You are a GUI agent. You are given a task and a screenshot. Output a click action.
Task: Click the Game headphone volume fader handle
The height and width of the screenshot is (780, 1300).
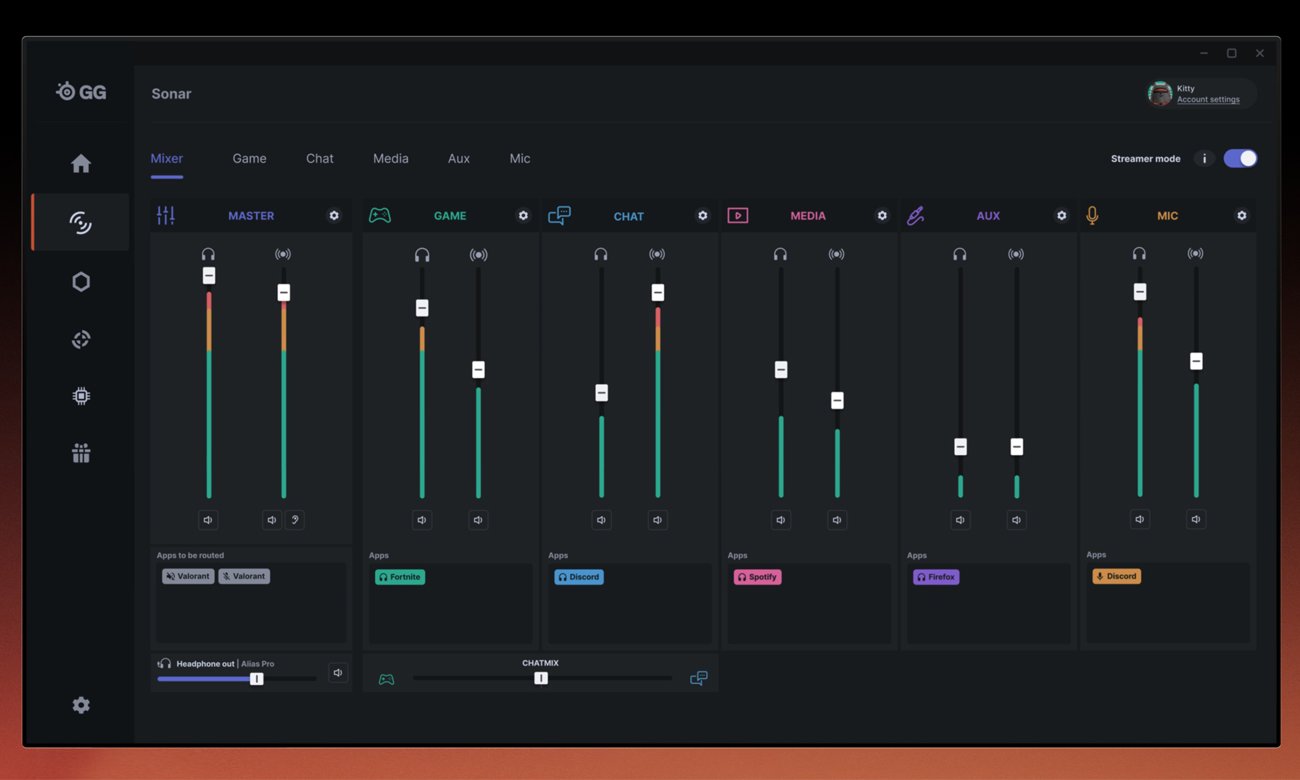422,308
